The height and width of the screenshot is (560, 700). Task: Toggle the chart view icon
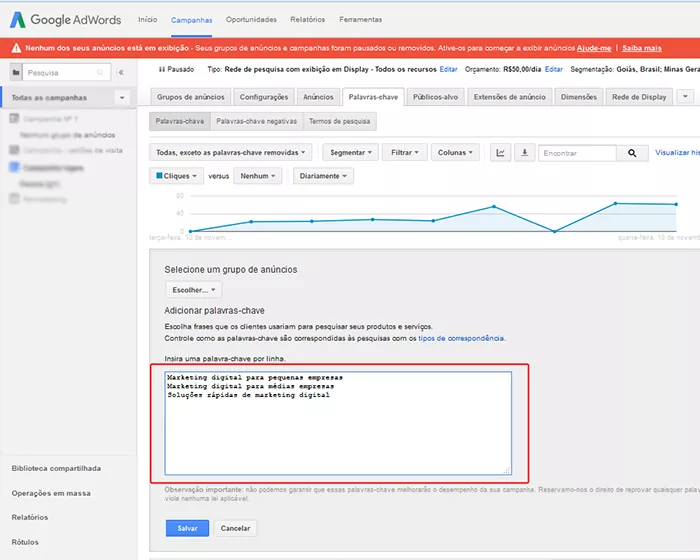click(500, 153)
